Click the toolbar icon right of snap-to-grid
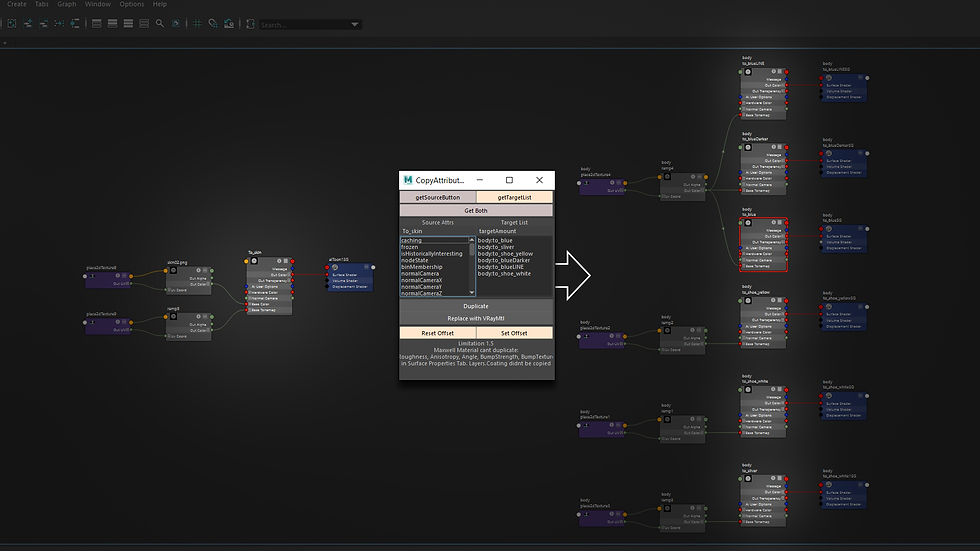Screen dimensions: 980x551 (229, 24)
